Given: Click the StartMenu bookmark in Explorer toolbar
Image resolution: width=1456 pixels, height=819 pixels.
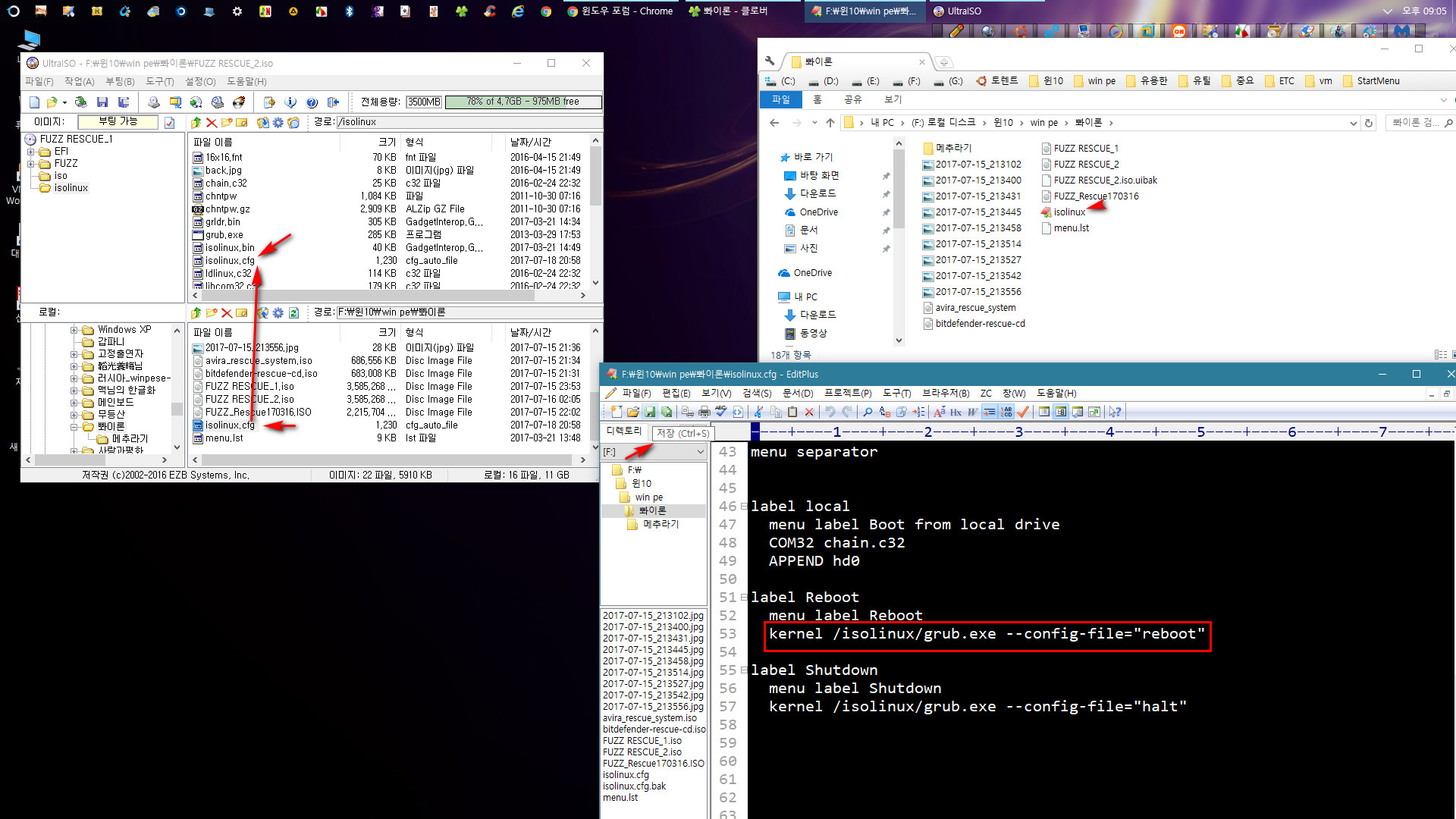Looking at the screenshot, I should 1371,81.
